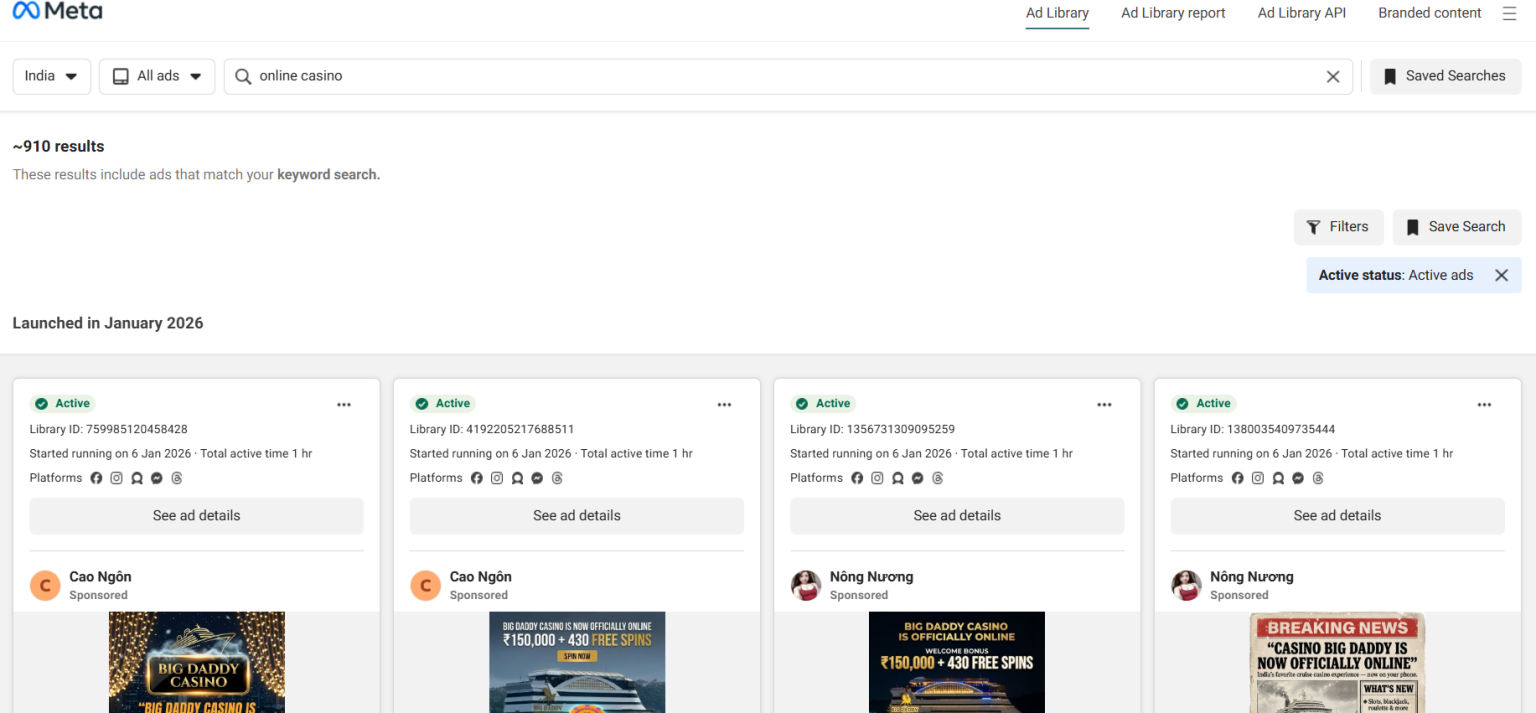
Task: Switch to the Ad Library report tab
Action: [1172, 13]
